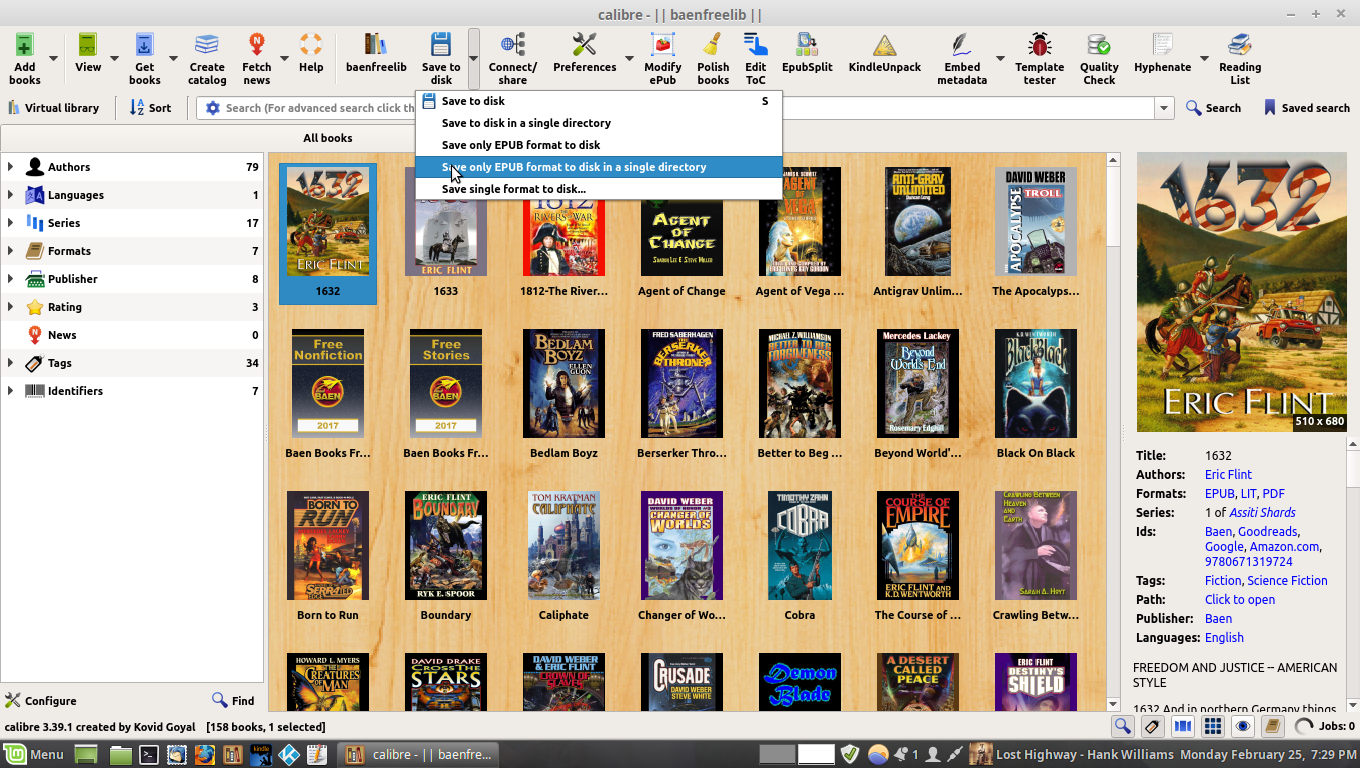Image resolution: width=1360 pixels, height=768 pixels.
Task: Open the Reading List plugin
Action: point(1240,46)
